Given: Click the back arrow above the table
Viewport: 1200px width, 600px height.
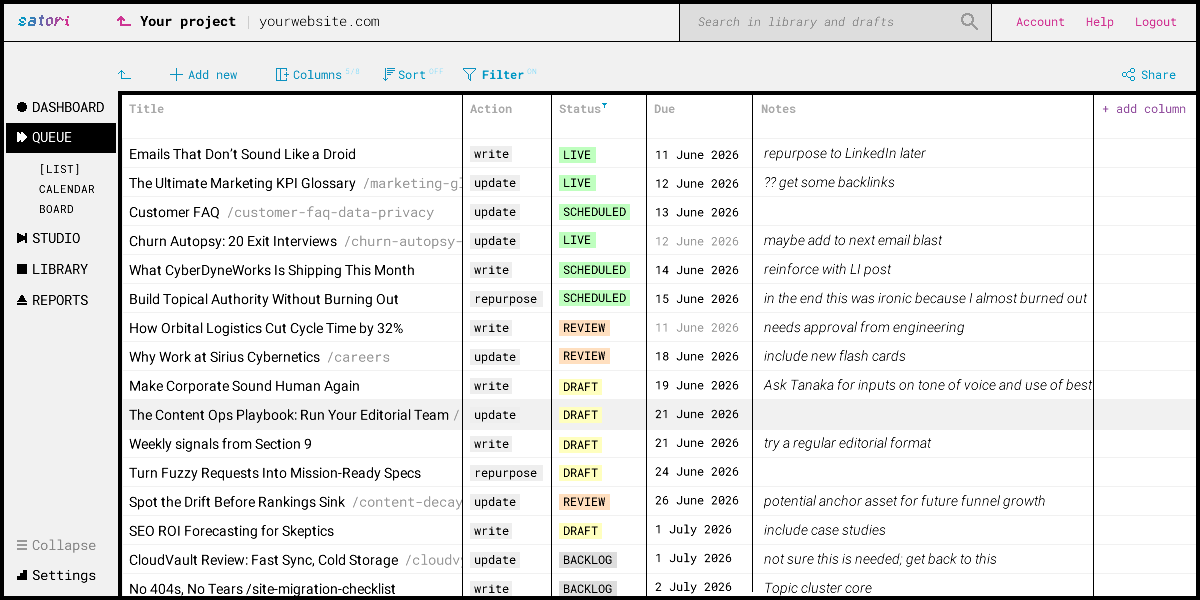Looking at the screenshot, I should click(124, 75).
